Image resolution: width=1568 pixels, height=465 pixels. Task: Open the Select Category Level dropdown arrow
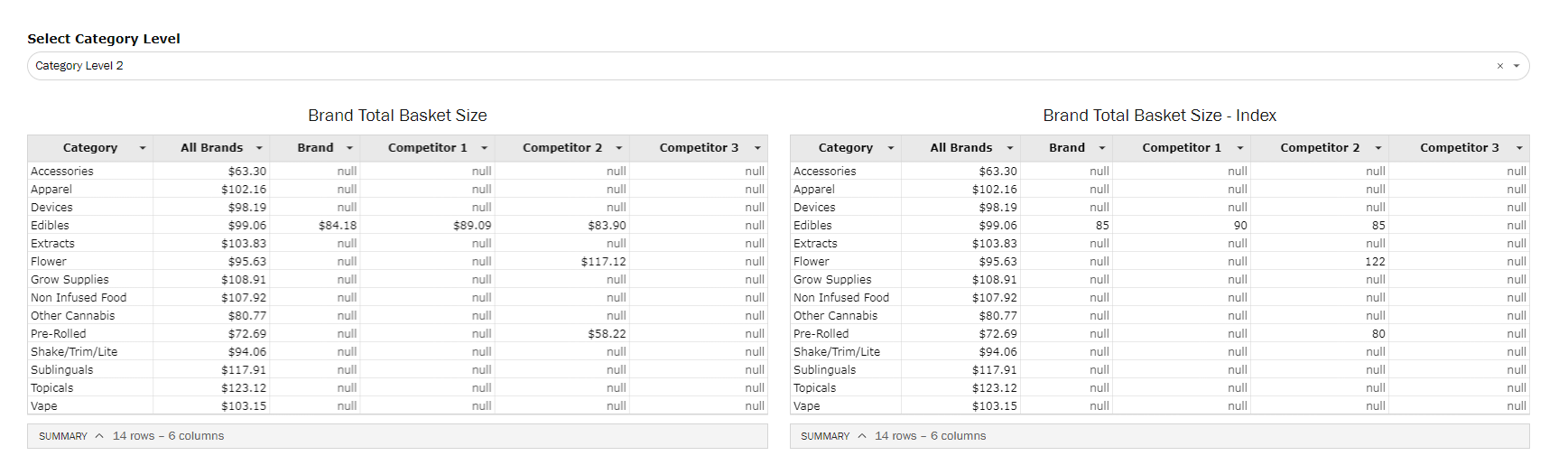[x=1517, y=66]
